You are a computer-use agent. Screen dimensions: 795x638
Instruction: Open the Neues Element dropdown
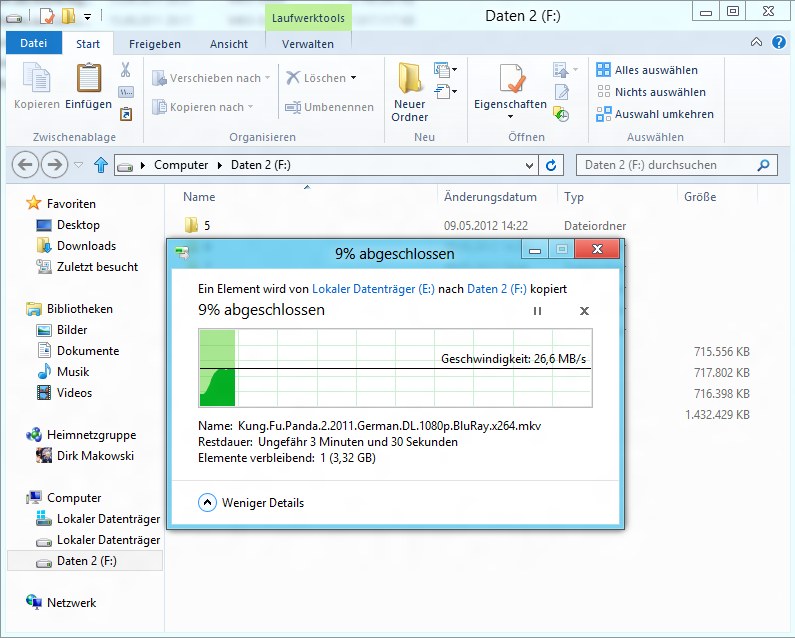tap(446, 69)
